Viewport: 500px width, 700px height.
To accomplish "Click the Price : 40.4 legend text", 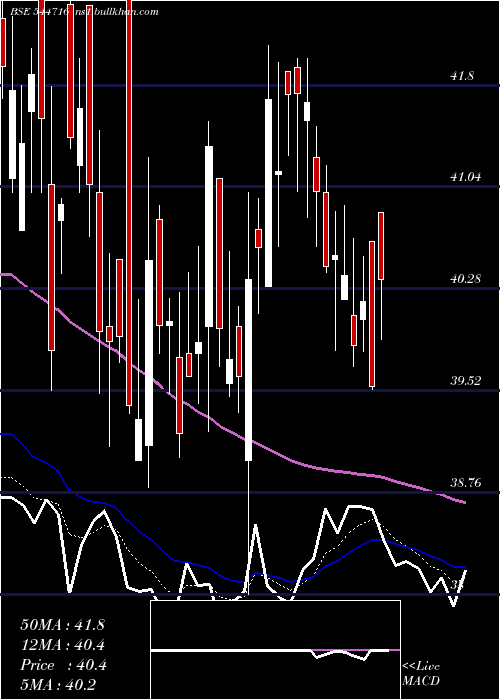I will pos(63,665).
